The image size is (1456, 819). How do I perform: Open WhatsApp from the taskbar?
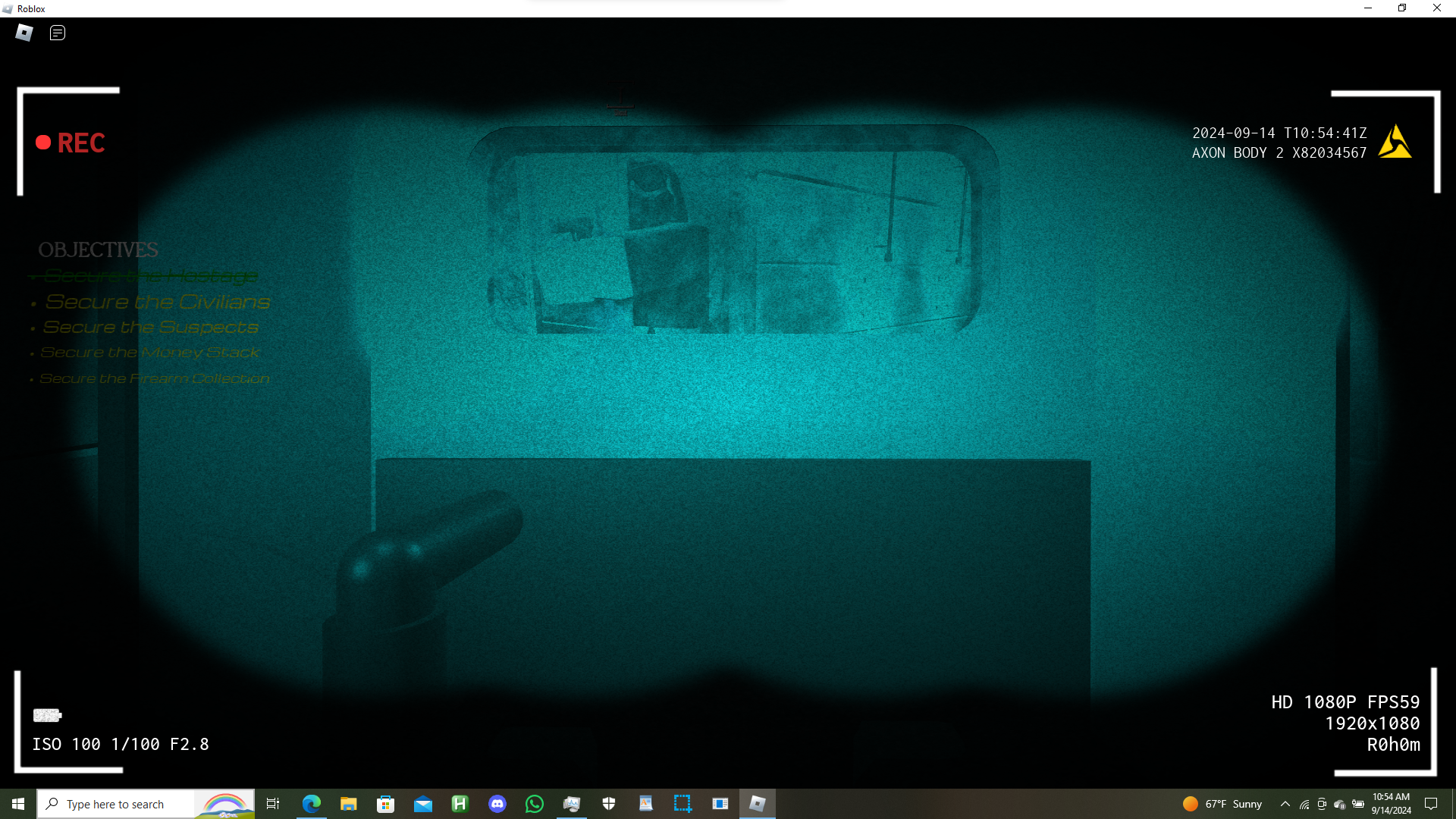(x=535, y=804)
